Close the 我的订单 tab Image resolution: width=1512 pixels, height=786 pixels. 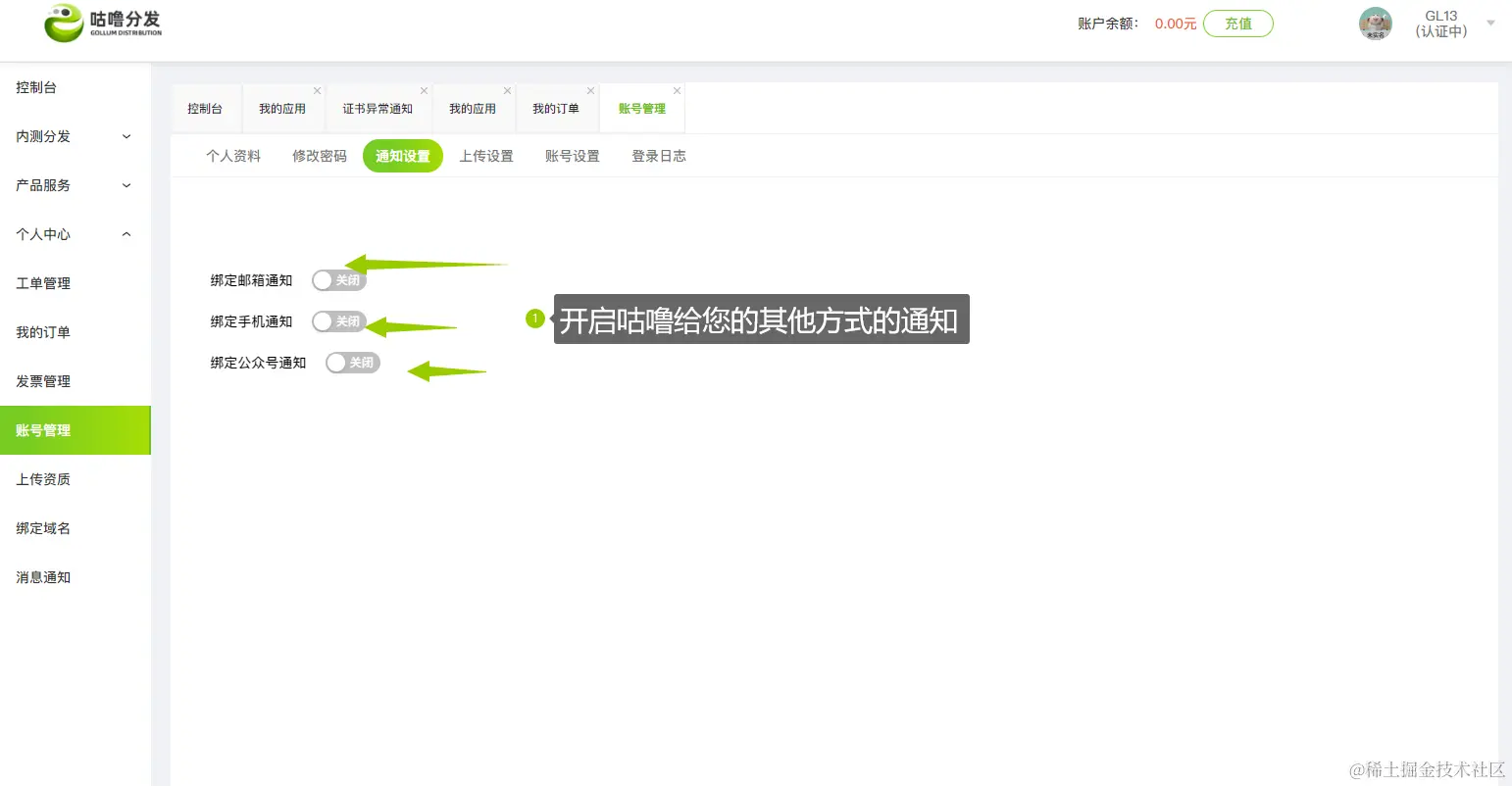(x=589, y=89)
